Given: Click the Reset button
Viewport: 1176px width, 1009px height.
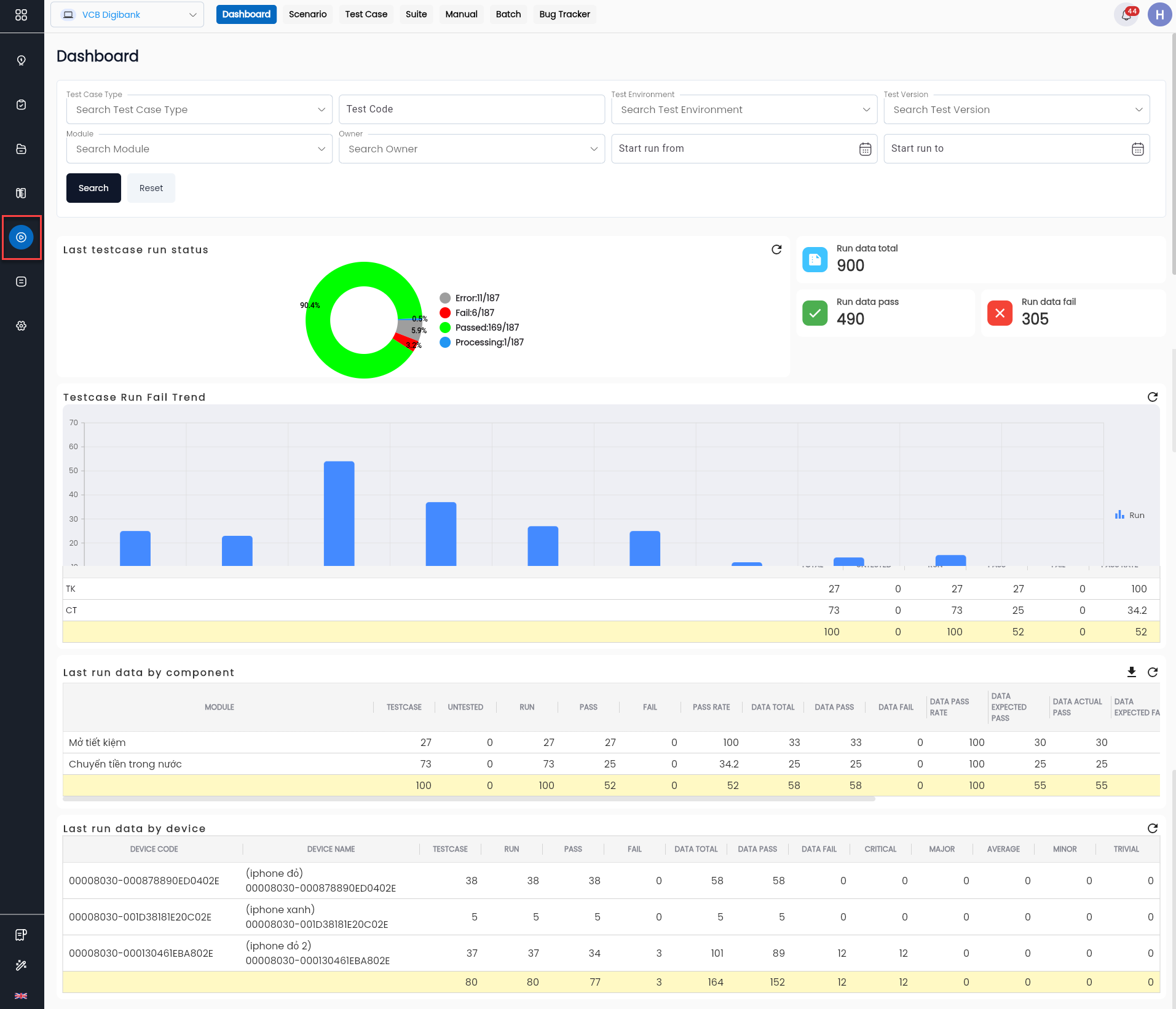Looking at the screenshot, I should coord(151,188).
